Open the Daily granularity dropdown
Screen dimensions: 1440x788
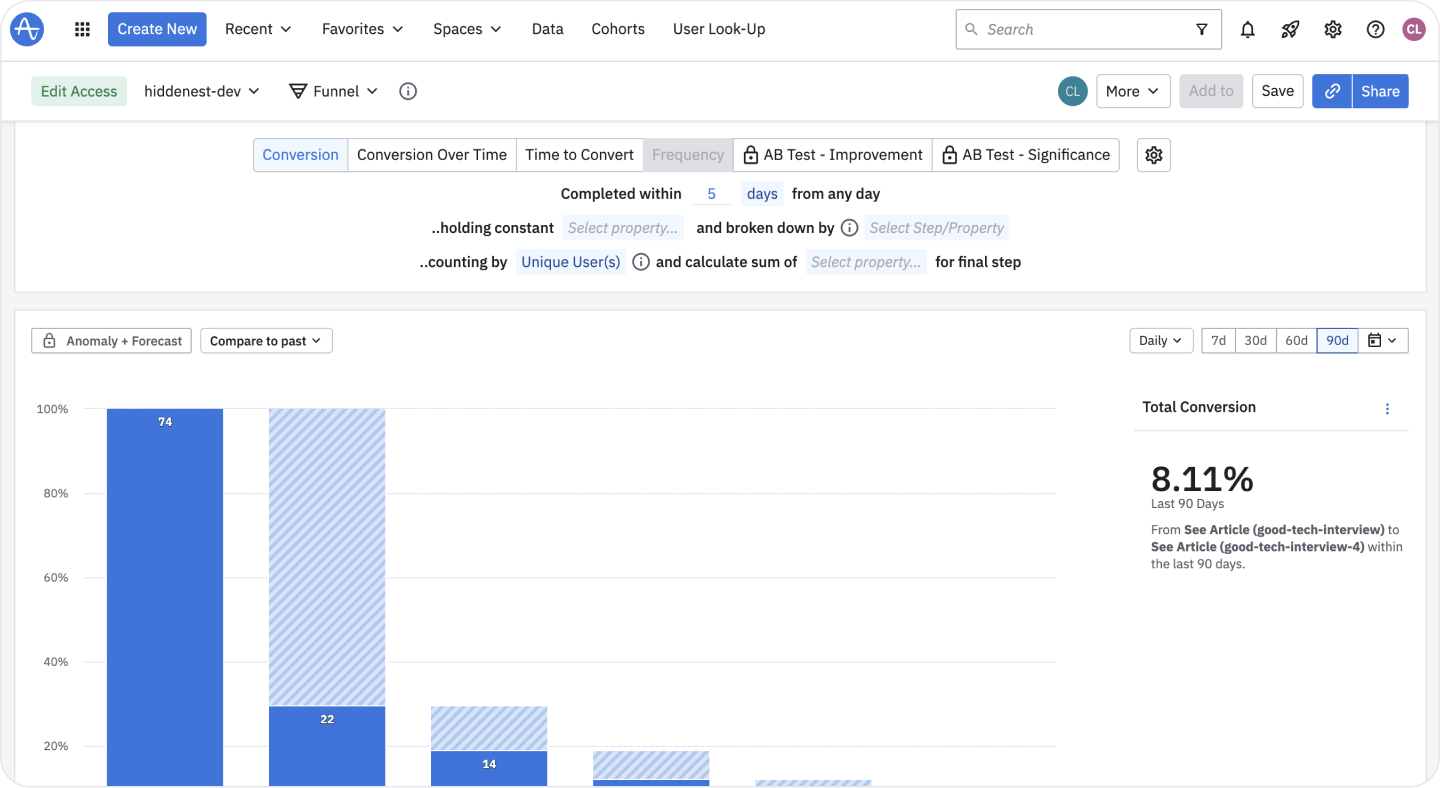(x=1160, y=340)
